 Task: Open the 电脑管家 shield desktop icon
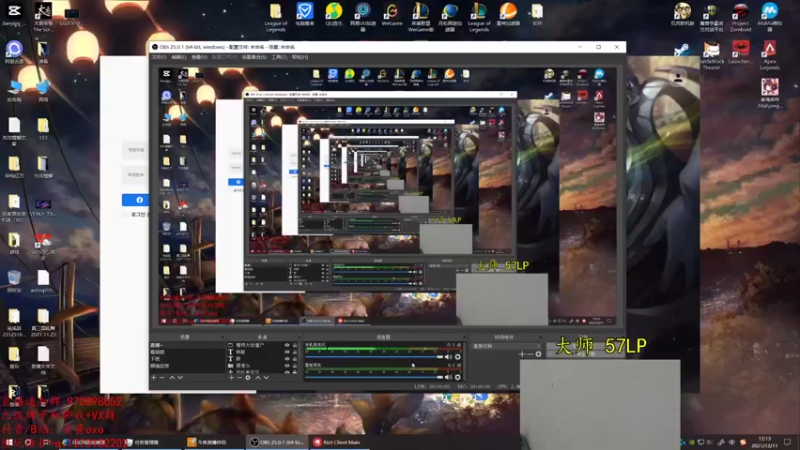pyautogui.click(x=305, y=14)
